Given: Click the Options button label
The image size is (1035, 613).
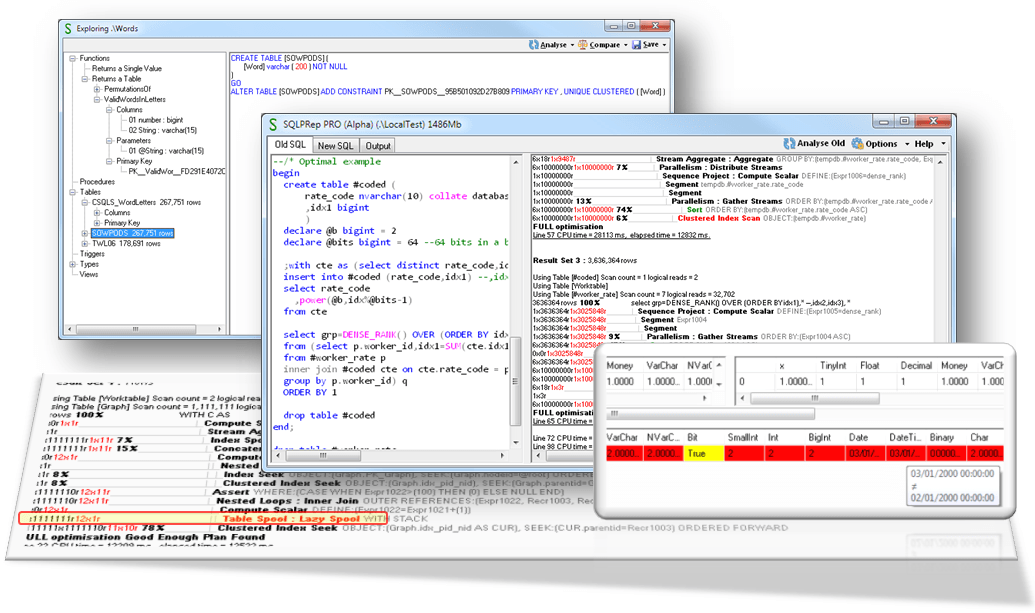Looking at the screenshot, I should pyautogui.click(x=881, y=144).
